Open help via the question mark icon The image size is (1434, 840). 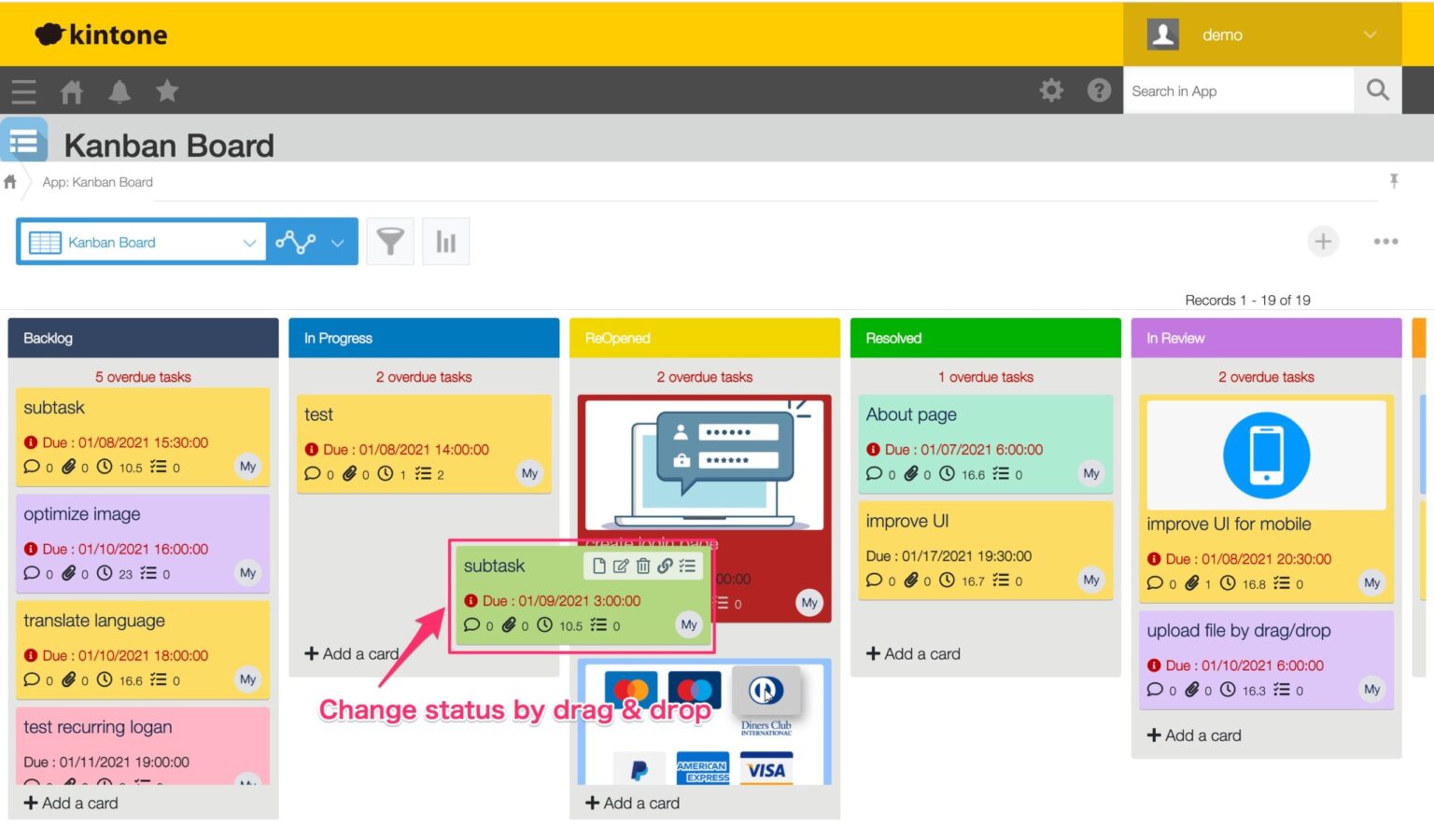tap(1099, 91)
